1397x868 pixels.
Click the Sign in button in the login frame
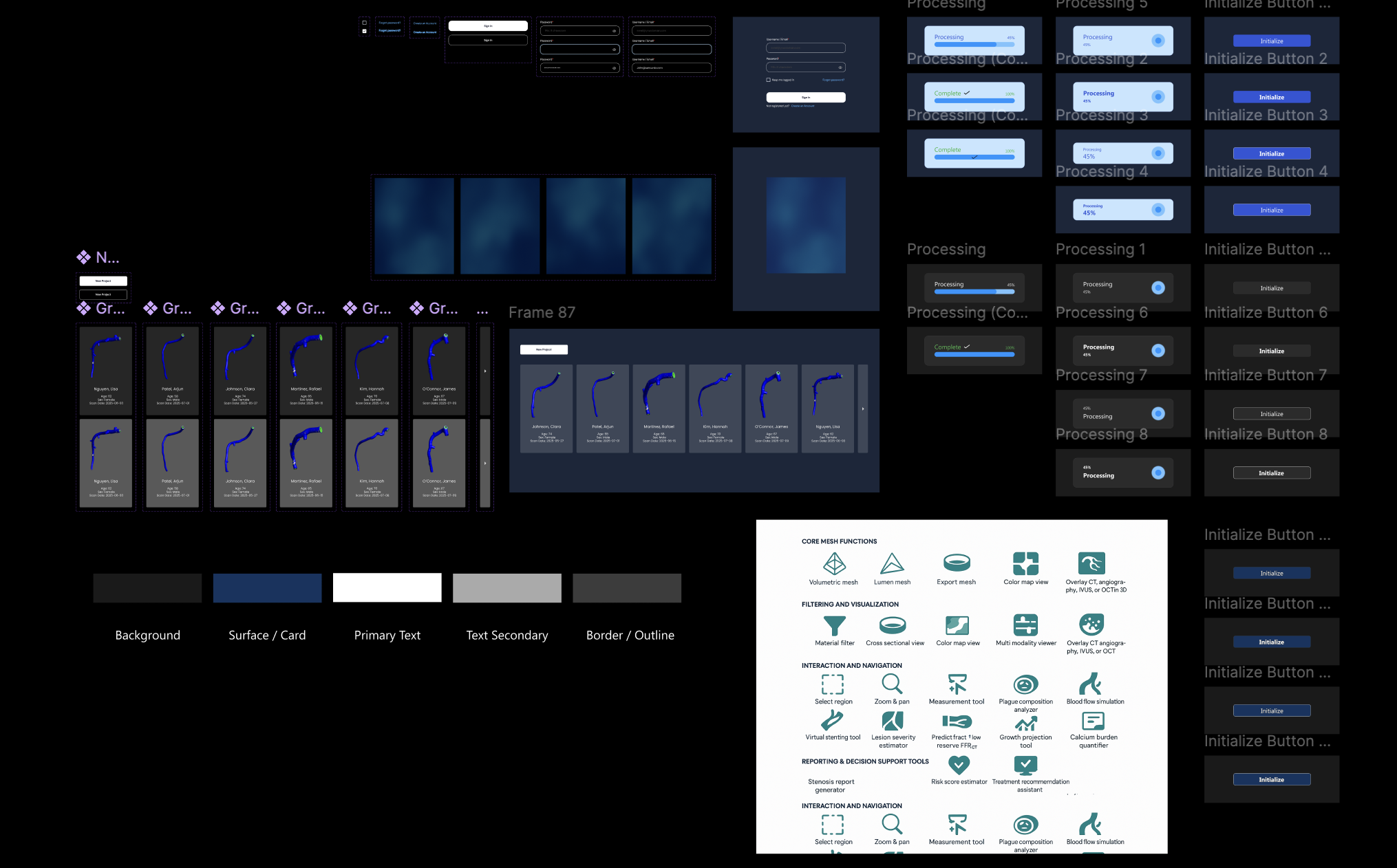pyautogui.click(x=806, y=97)
